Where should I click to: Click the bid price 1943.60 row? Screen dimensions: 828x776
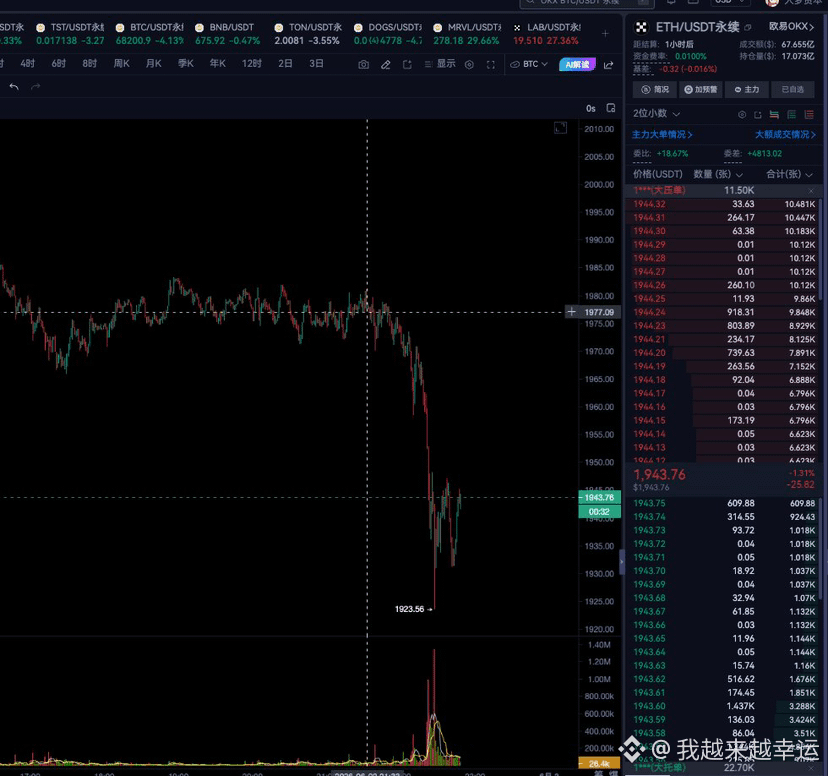723,706
